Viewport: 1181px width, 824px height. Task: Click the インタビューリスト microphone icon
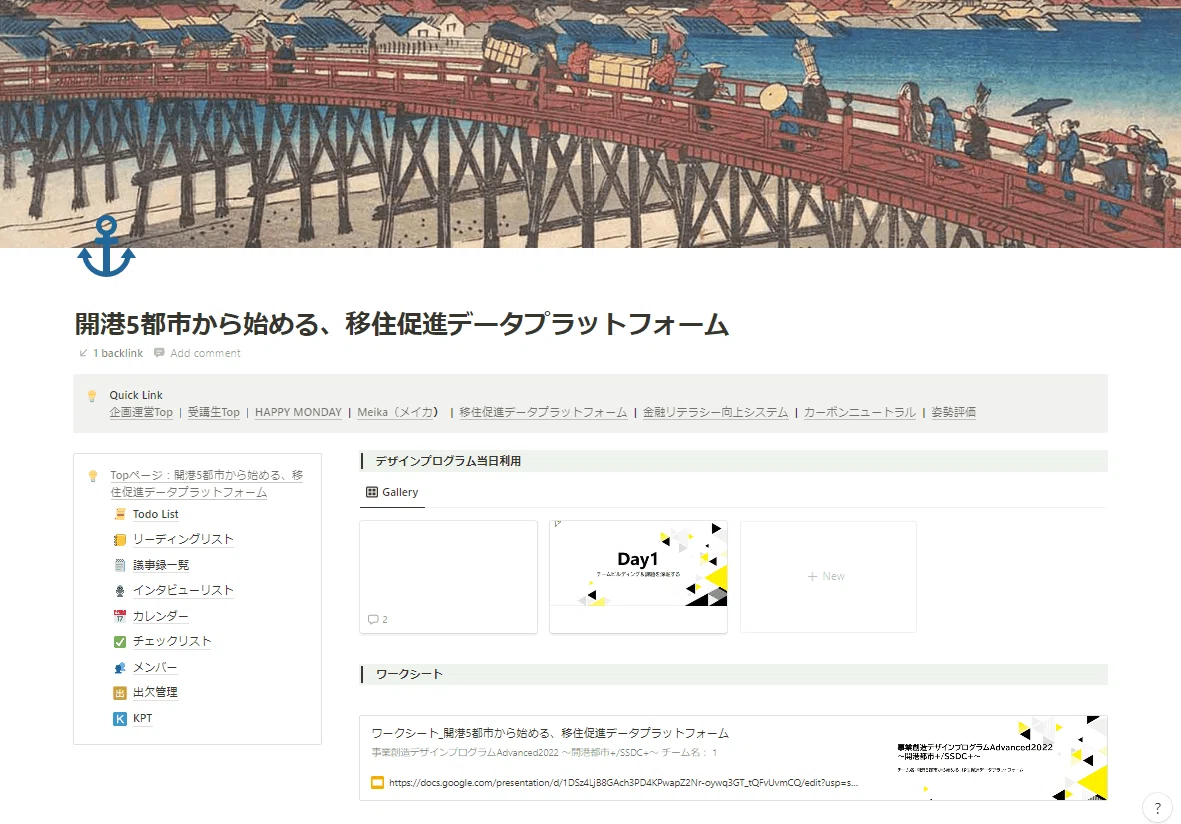pos(120,591)
